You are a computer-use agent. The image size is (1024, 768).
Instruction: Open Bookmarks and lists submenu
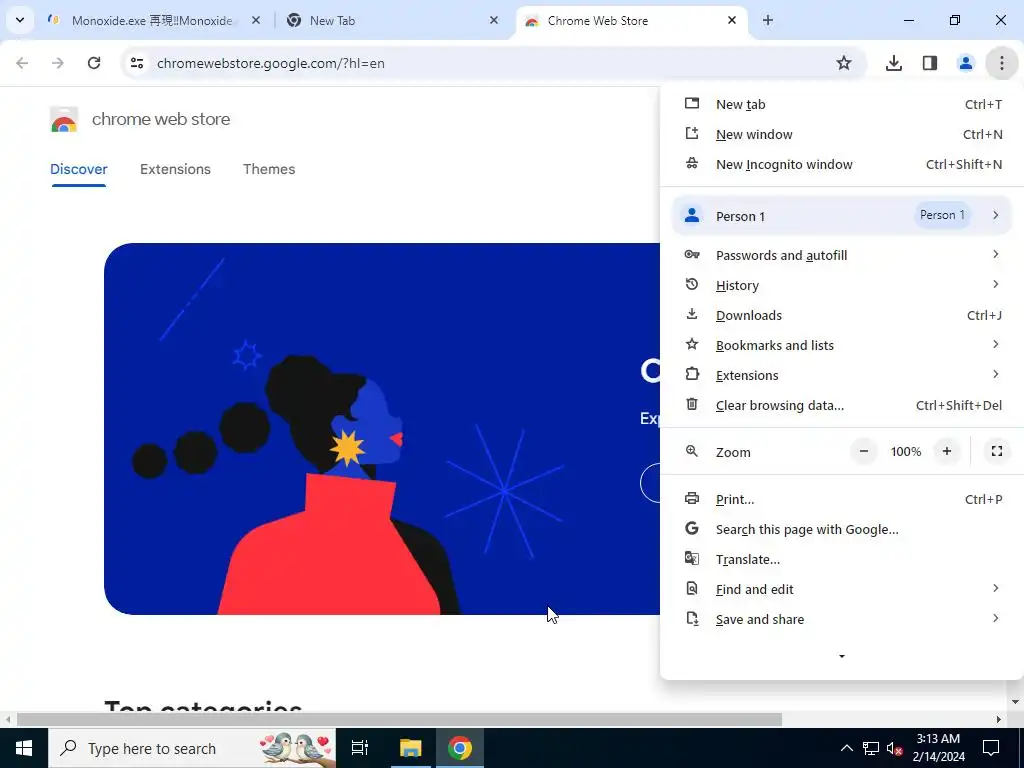842,345
